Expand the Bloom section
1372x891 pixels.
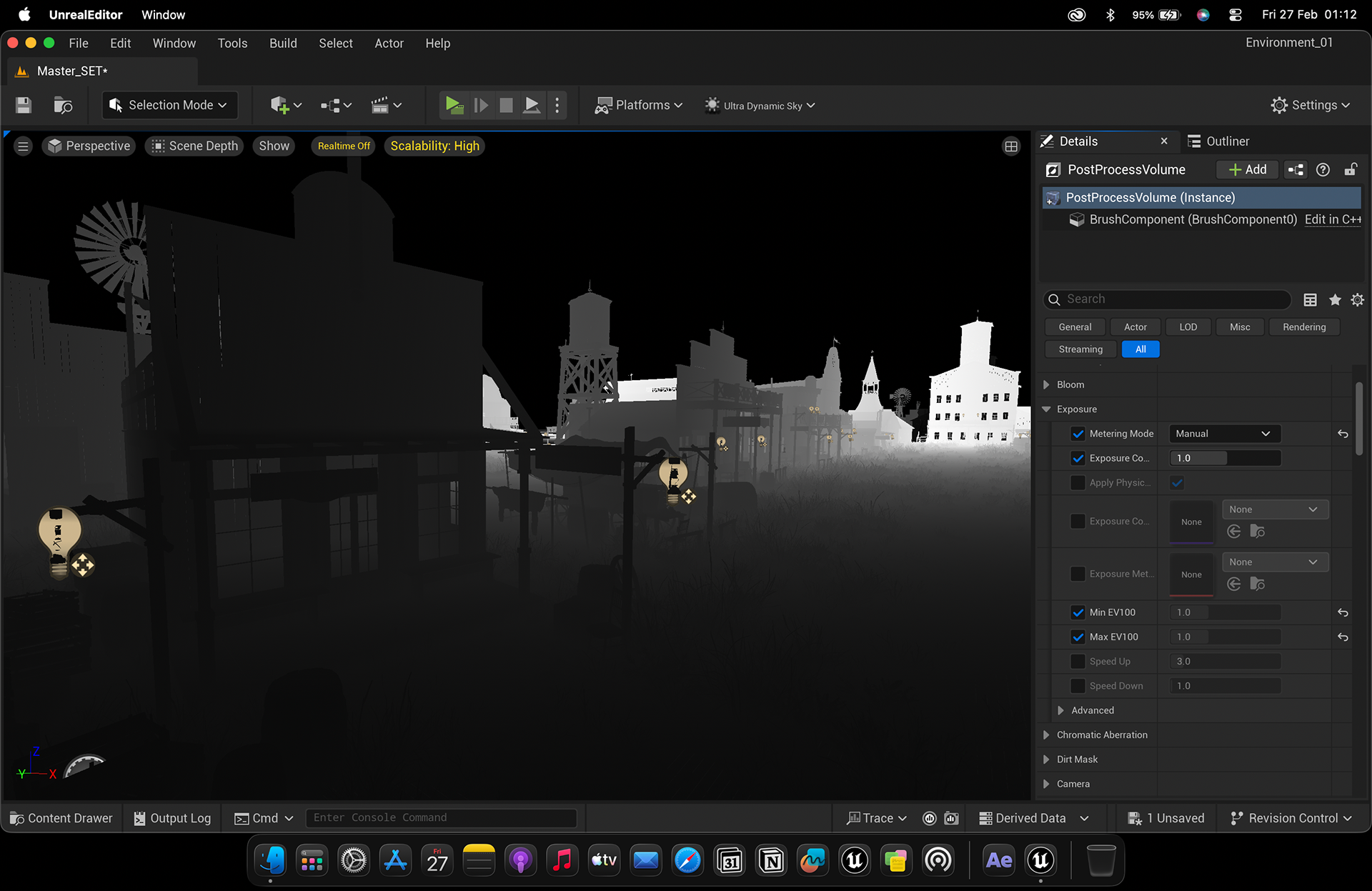(1046, 384)
